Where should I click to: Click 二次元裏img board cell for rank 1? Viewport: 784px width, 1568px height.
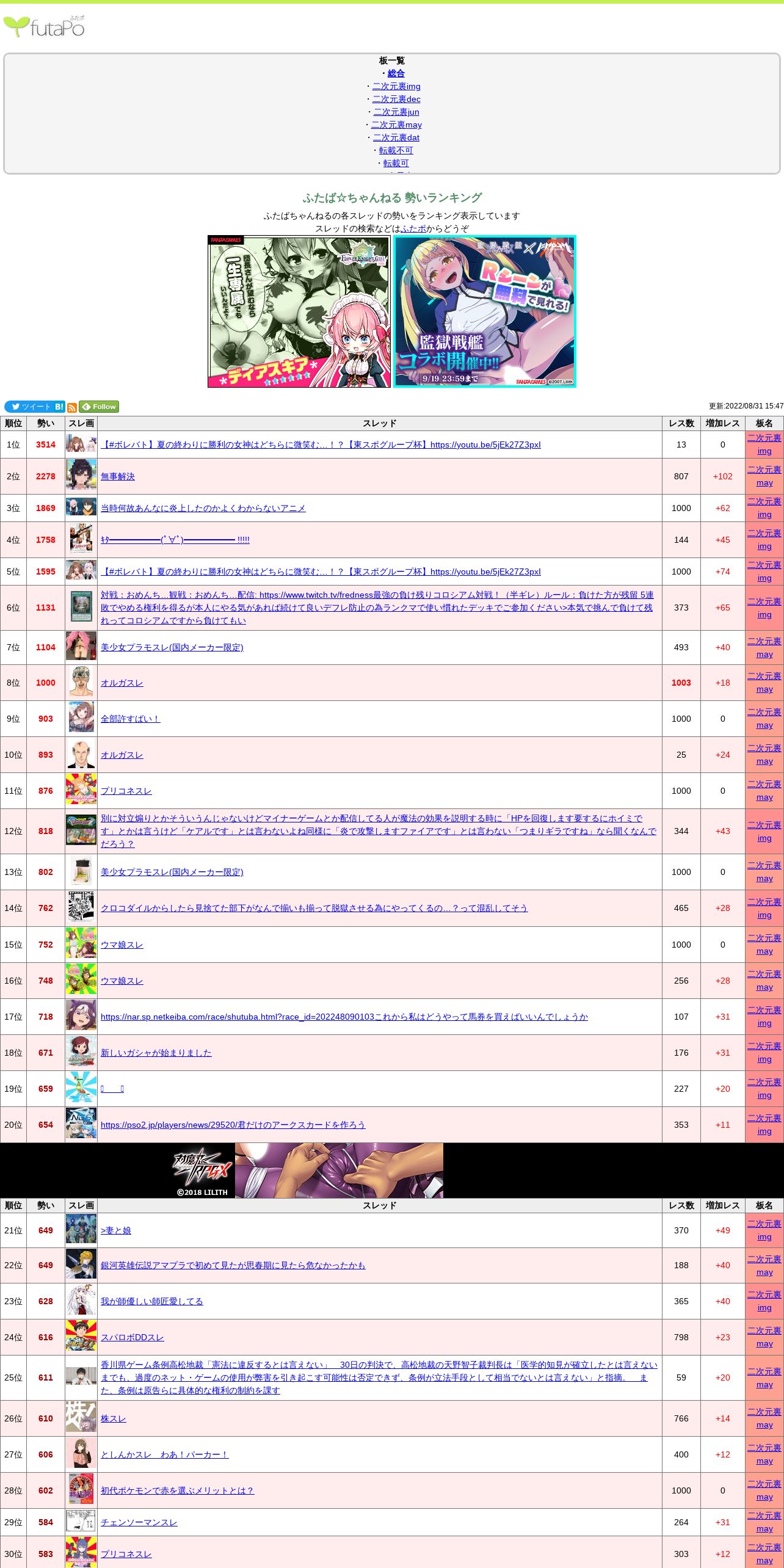(x=764, y=445)
